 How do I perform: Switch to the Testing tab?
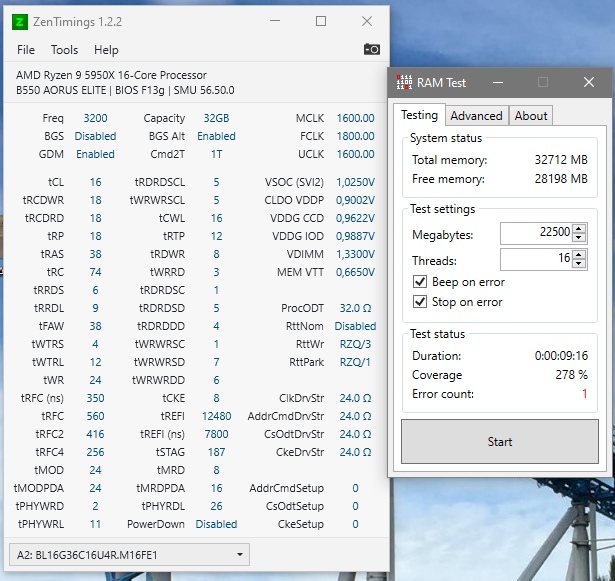[x=419, y=115]
